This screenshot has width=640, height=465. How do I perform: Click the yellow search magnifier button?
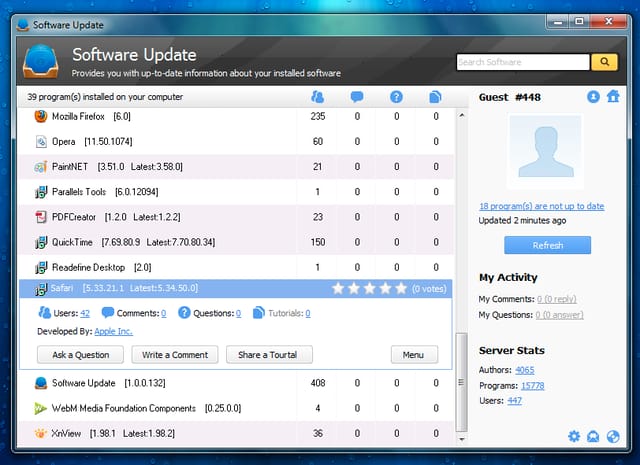[604, 62]
